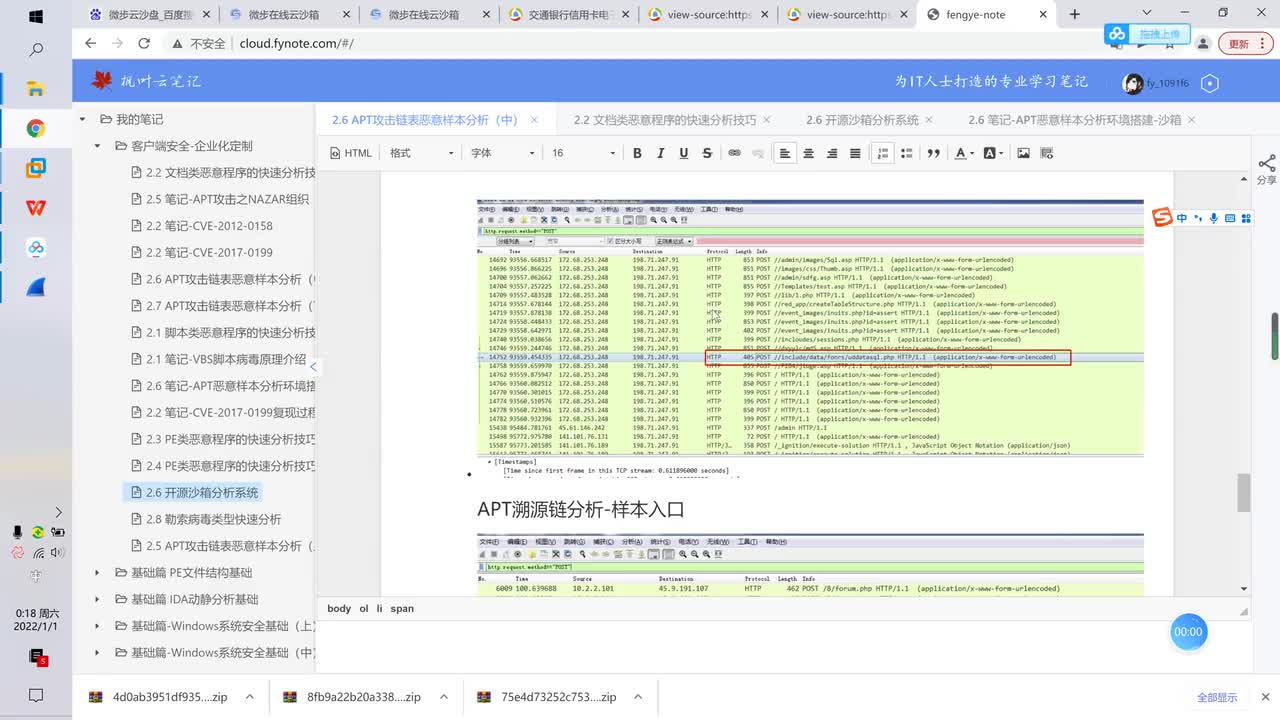
Task: Open note 2.1 笔记-VBS脚本病毒原理介绍
Action: coord(226,359)
